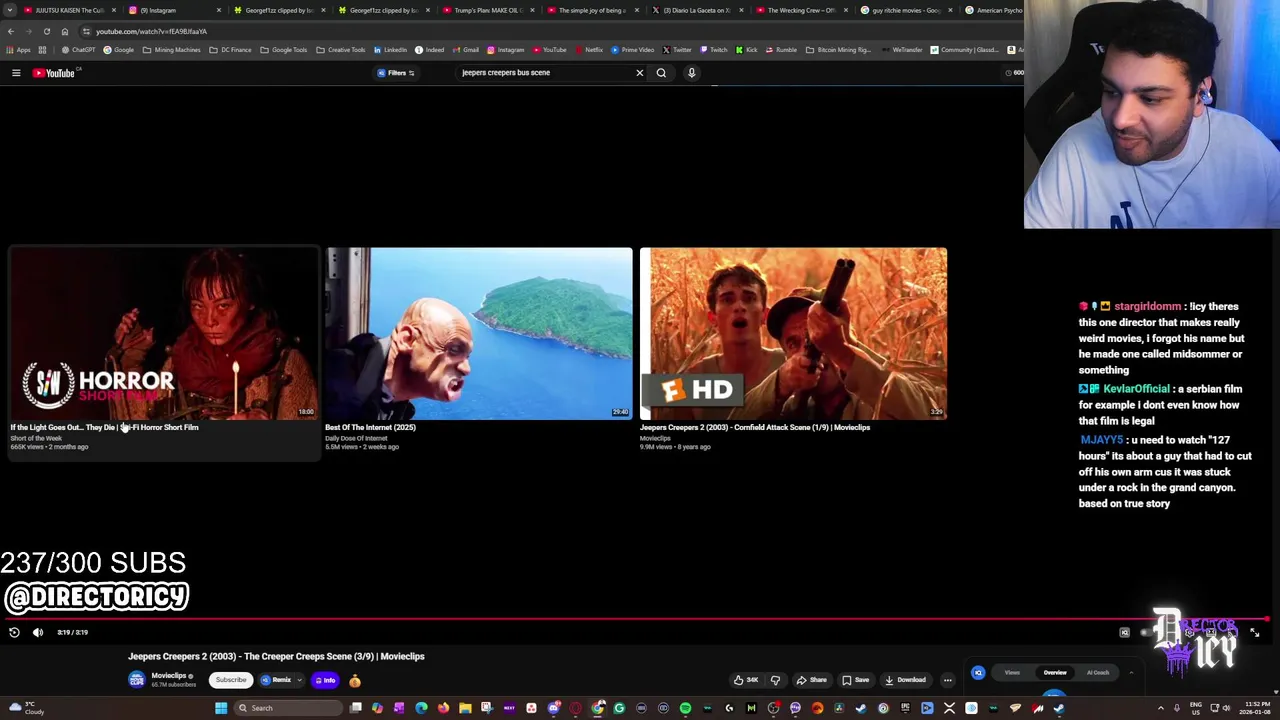The width and height of the screenshot is (1280, 720).
Task: Show hidden system tray icons chevron
Action: (x=1161, y=708)
